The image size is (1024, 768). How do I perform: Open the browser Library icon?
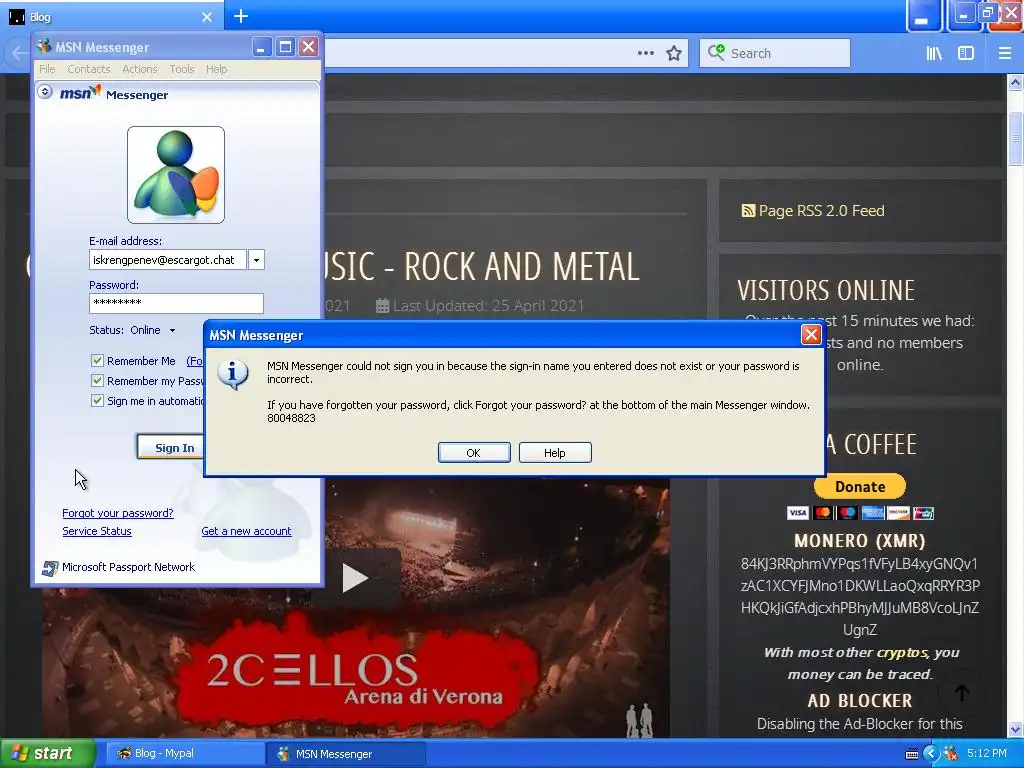pyautogui.click(x=934, y=54)
